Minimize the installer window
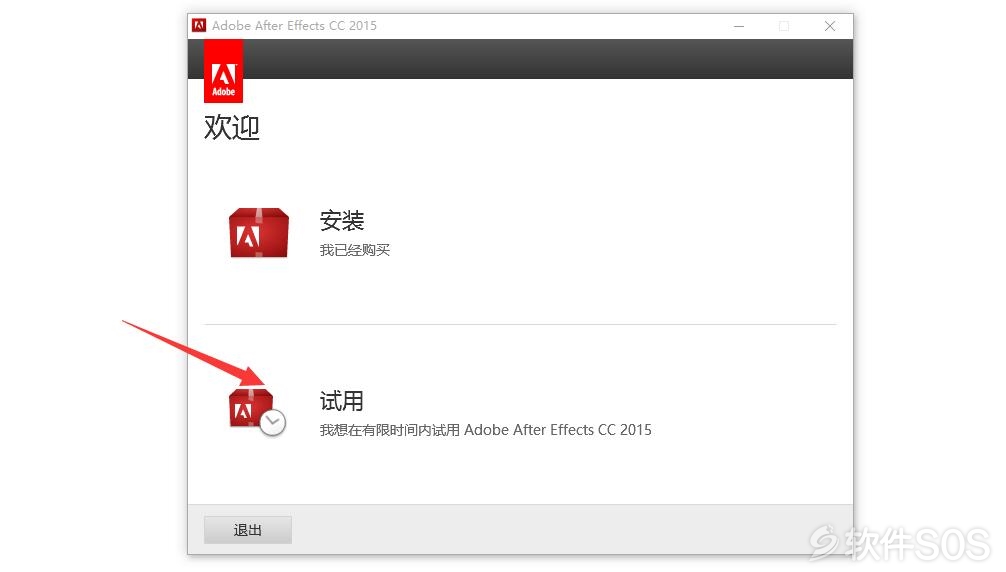The image size is (1006, 572). 739,26
